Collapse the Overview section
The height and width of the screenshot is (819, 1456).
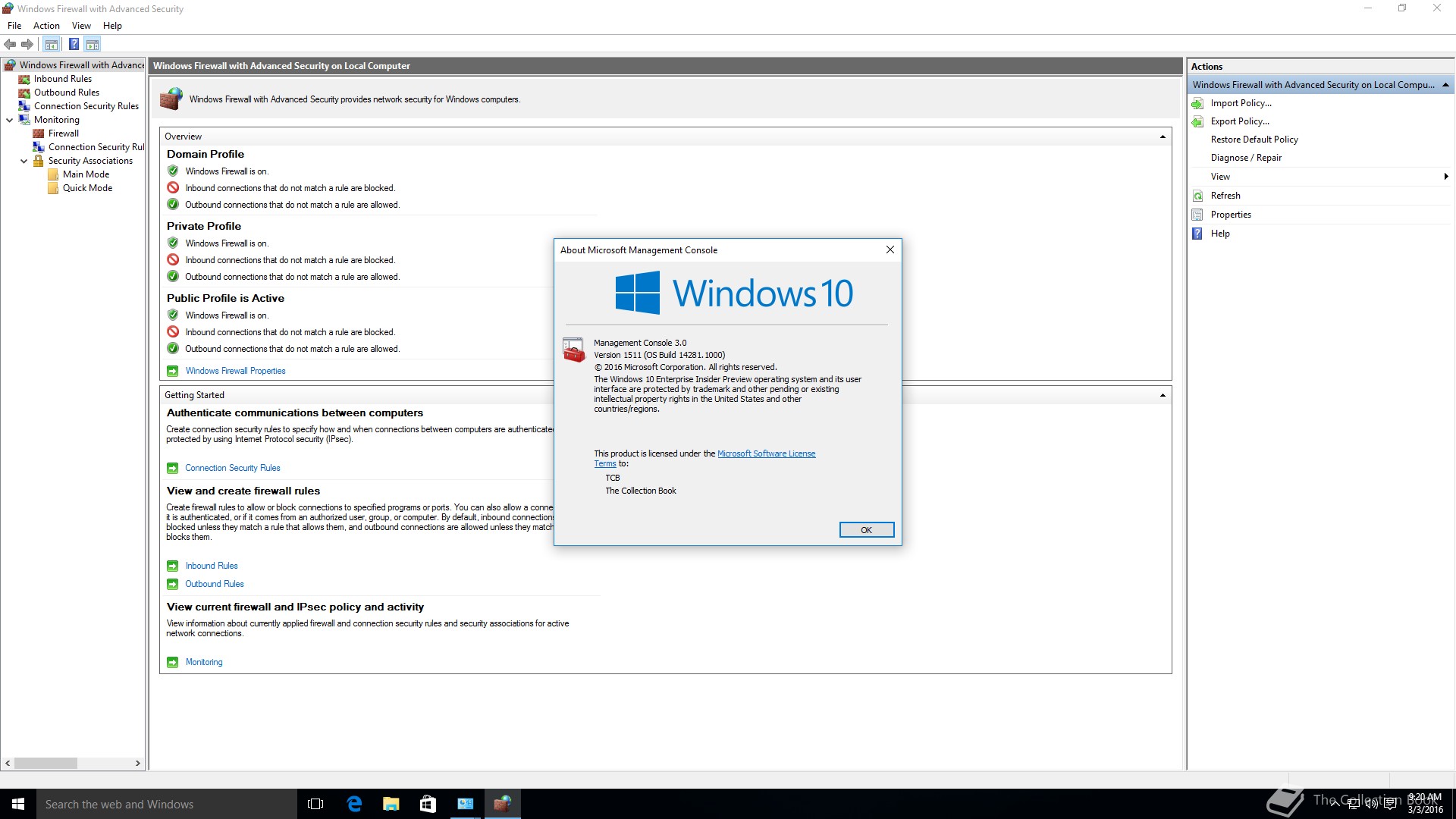tap(1163, 136)
